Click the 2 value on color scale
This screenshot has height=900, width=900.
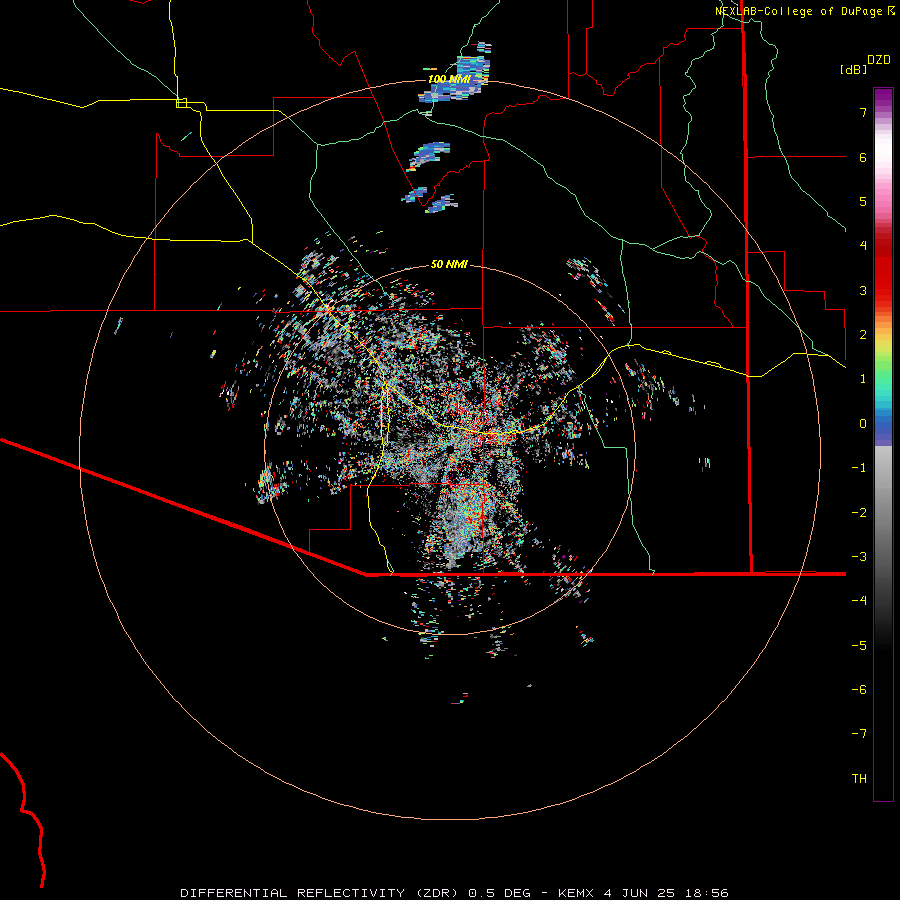tap(863, 335)
